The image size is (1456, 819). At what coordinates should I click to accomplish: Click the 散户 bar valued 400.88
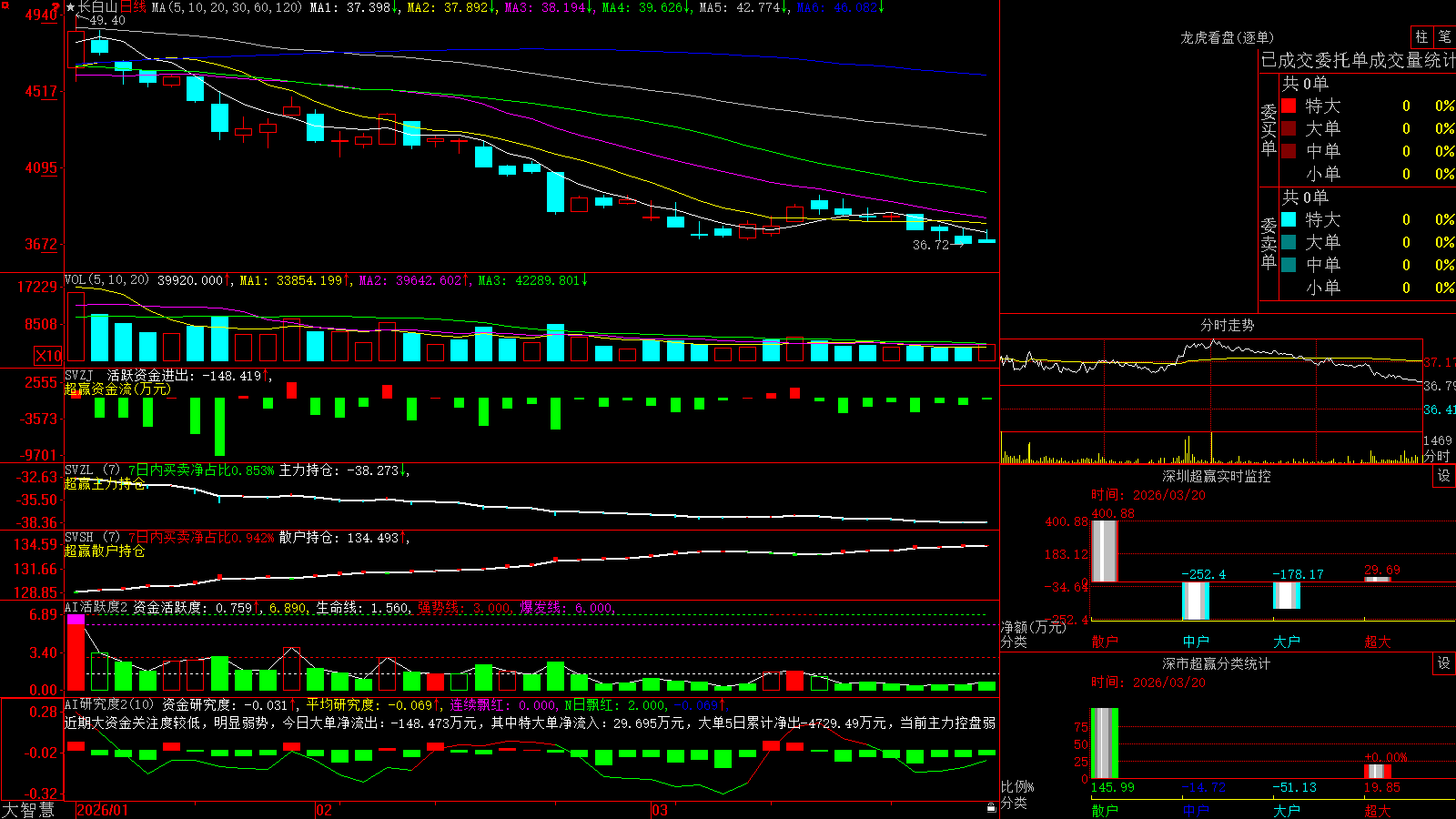pos(1104,551)
